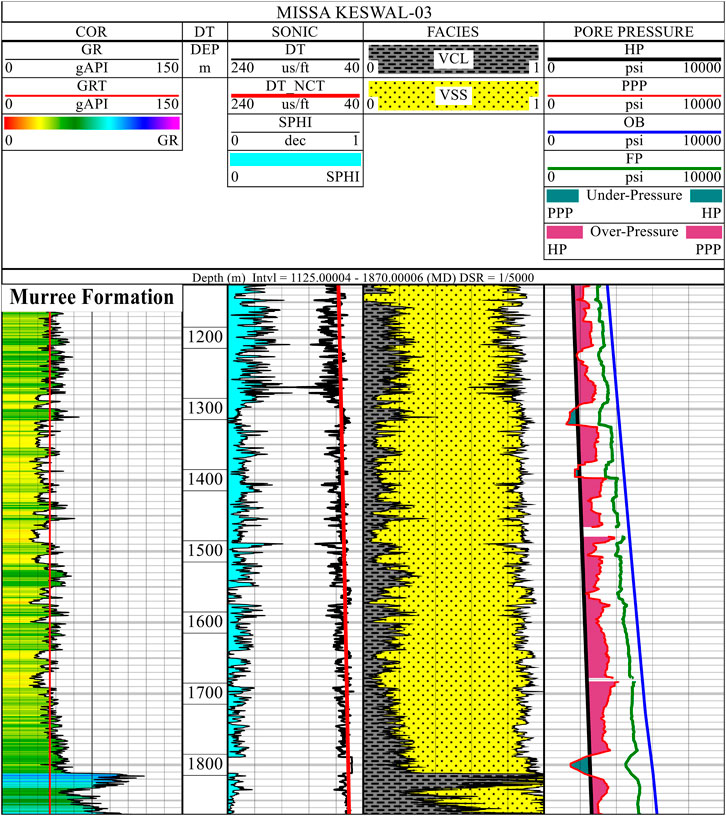The width and height of the screenshot is (726, 816).
Task: Click the FP curve label
Action: coord(634,158)
